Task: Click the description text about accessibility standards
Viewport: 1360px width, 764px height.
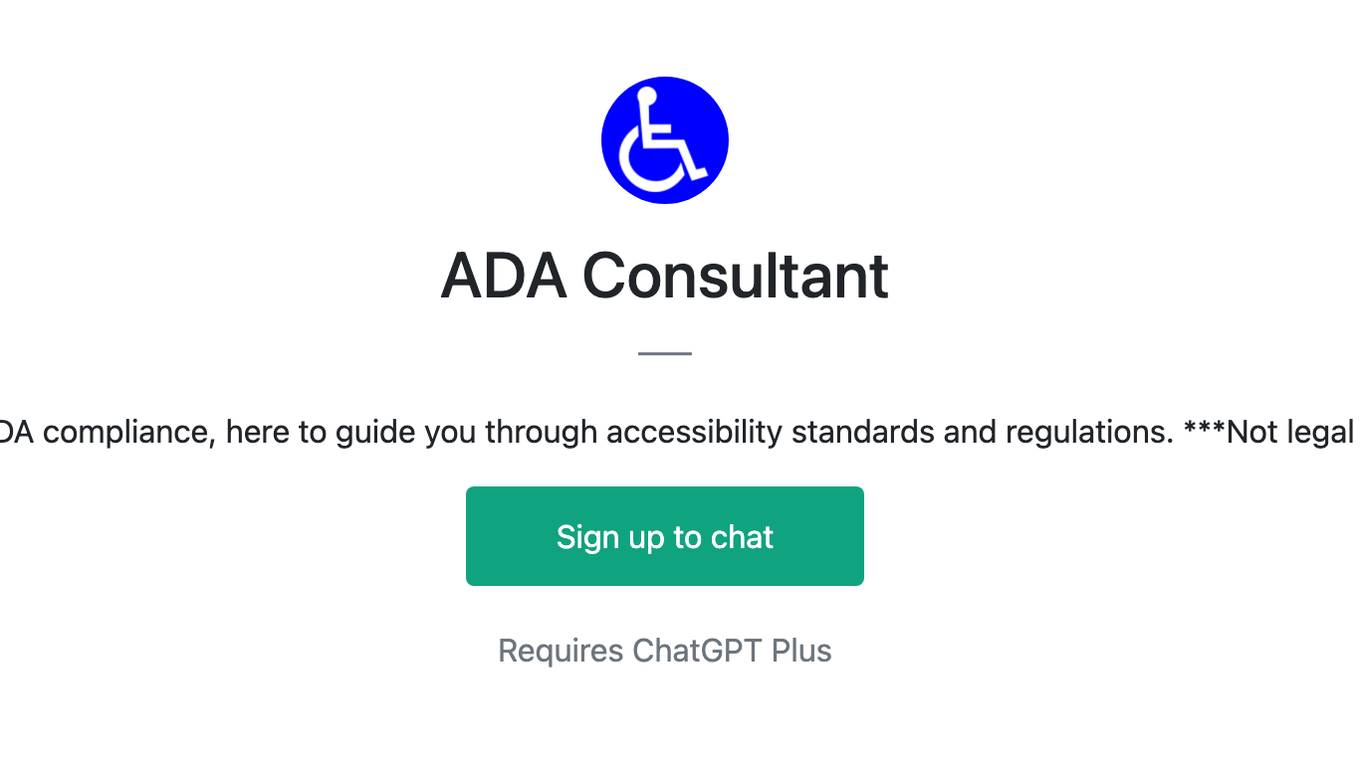Action: pyautogui.click(x=680, y=432)
